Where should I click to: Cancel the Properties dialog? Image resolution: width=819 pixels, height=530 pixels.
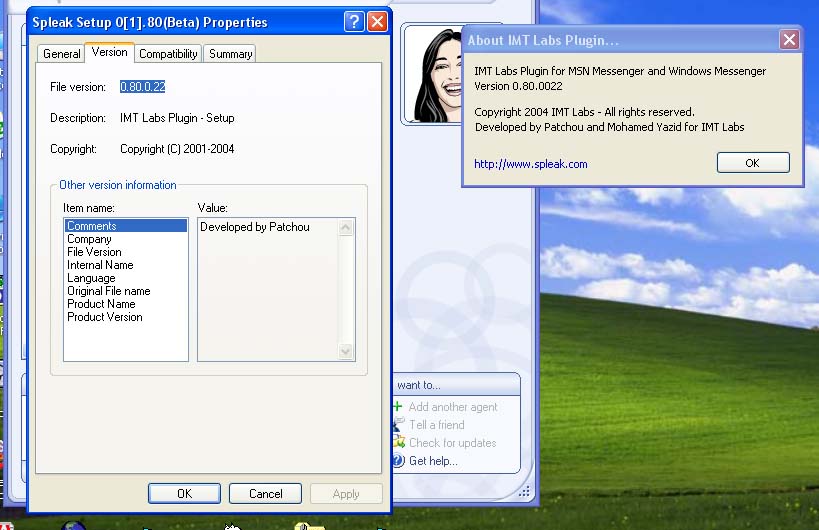coord(265,493)
